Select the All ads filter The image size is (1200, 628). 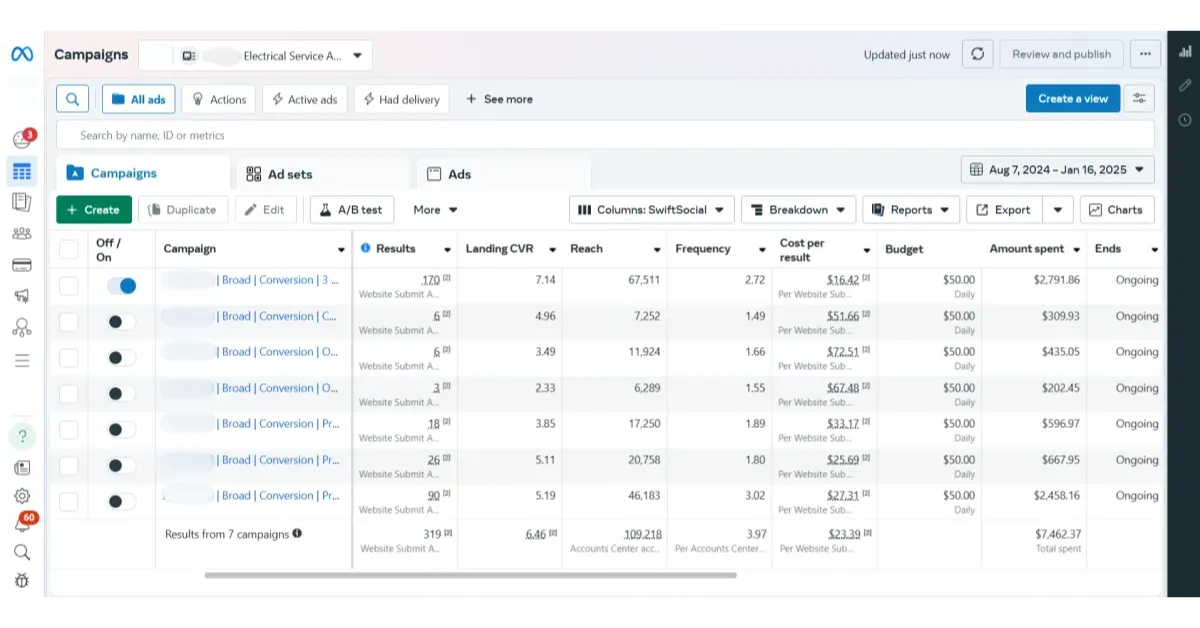click(139, 99)
